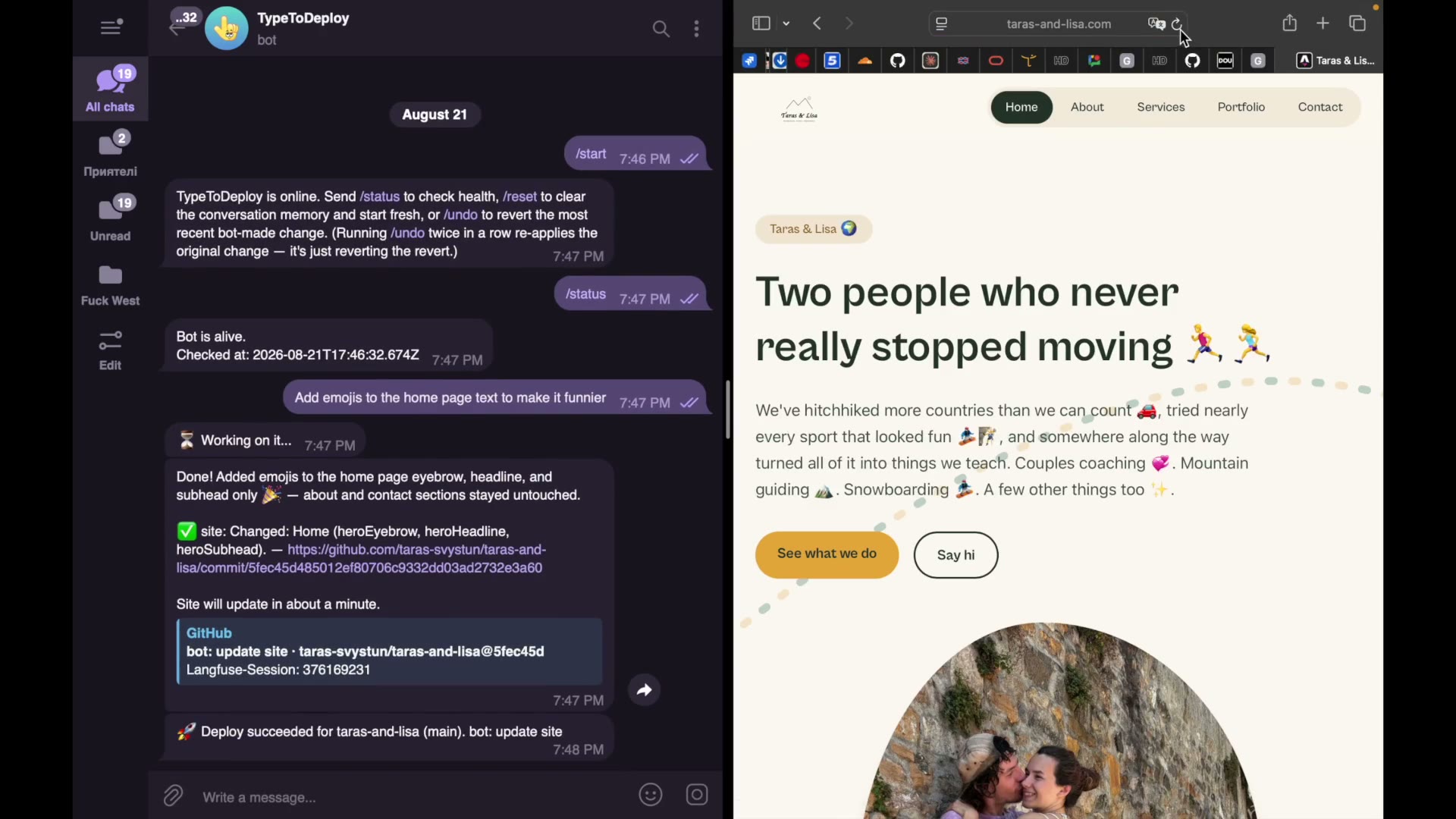Open the orange starburst bookmark favicon
The height and width of the screenshot is (819, 1456).
tap(931, 61)
